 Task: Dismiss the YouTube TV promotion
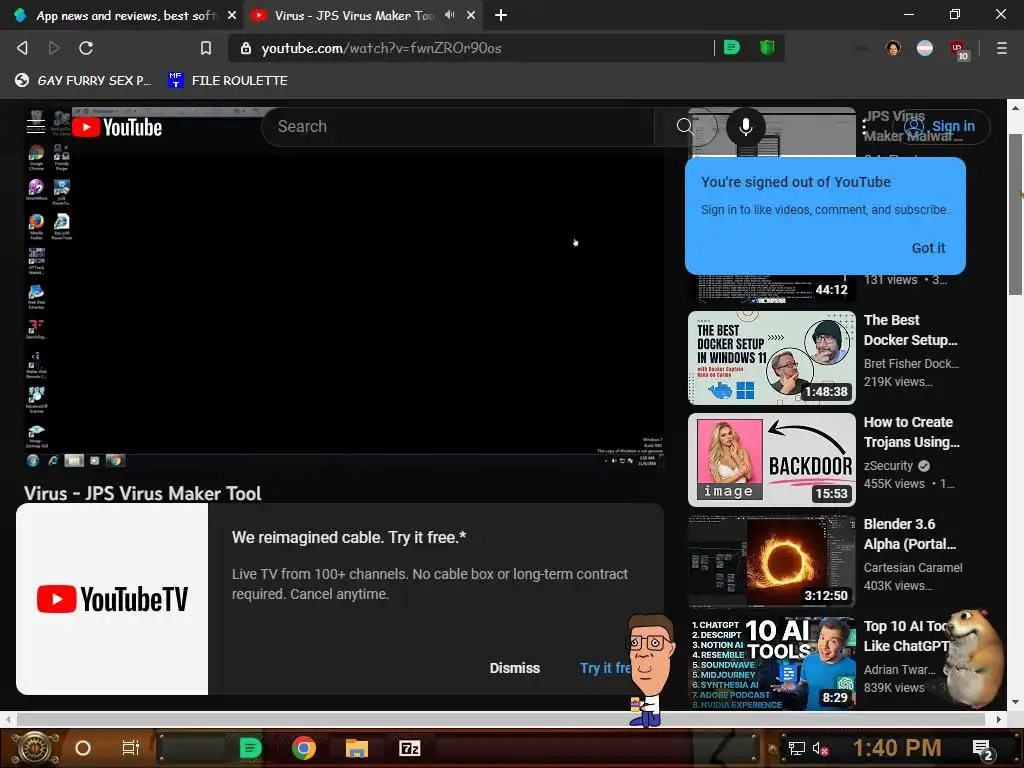(x=515, y=668)
